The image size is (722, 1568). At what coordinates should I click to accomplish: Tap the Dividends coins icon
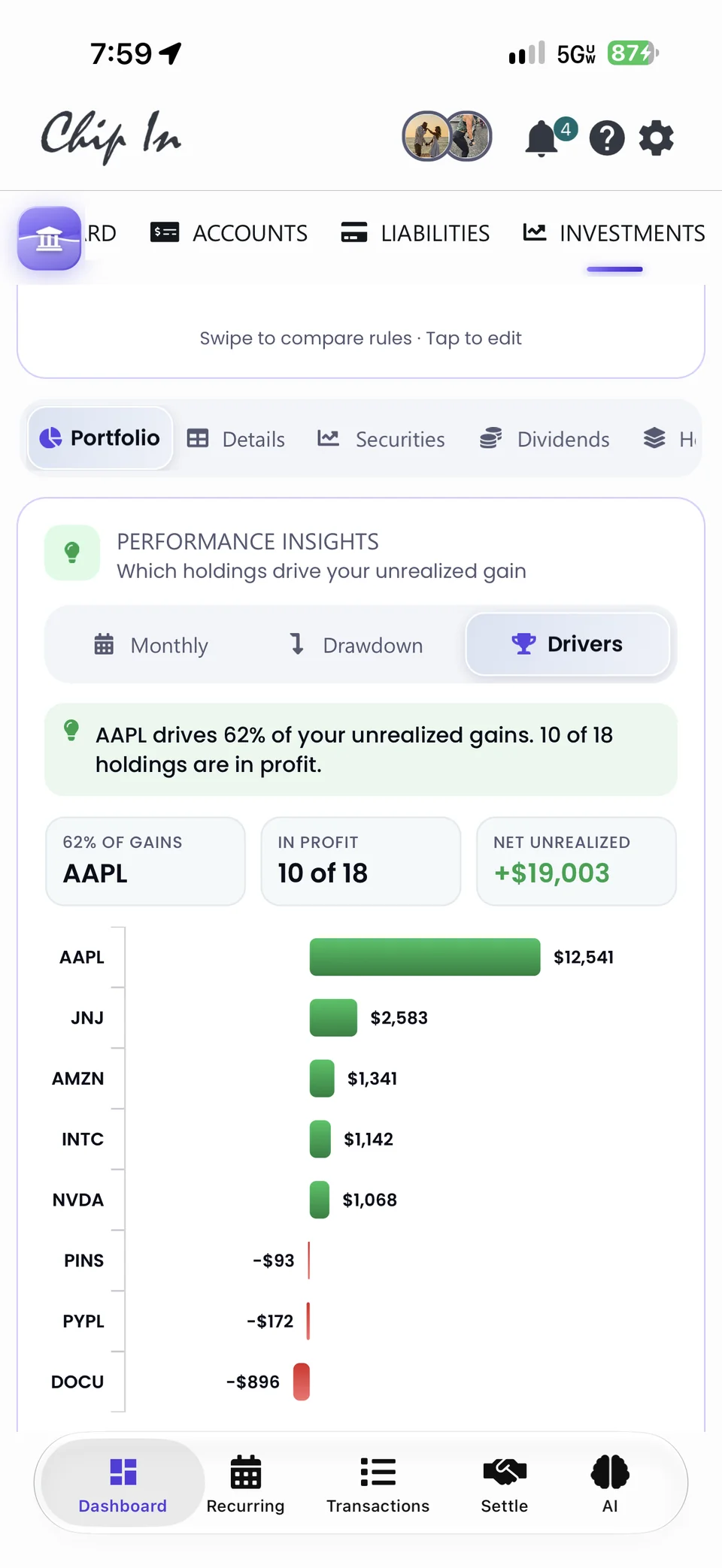coord(490,438)
